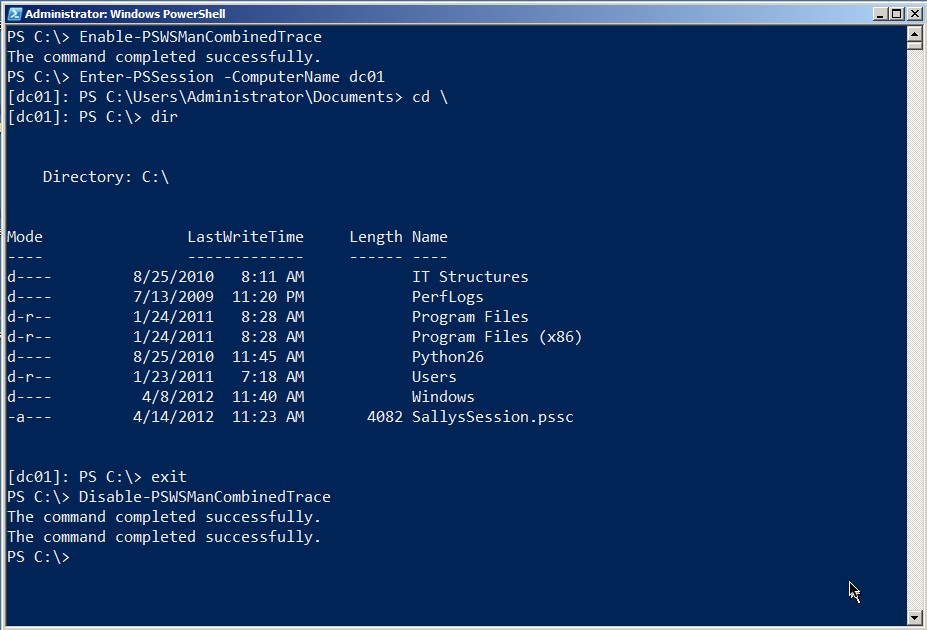Screen dimensions: 927x630
Task: Click the last empty PS C:\> prompt
Action: point(39,557)
